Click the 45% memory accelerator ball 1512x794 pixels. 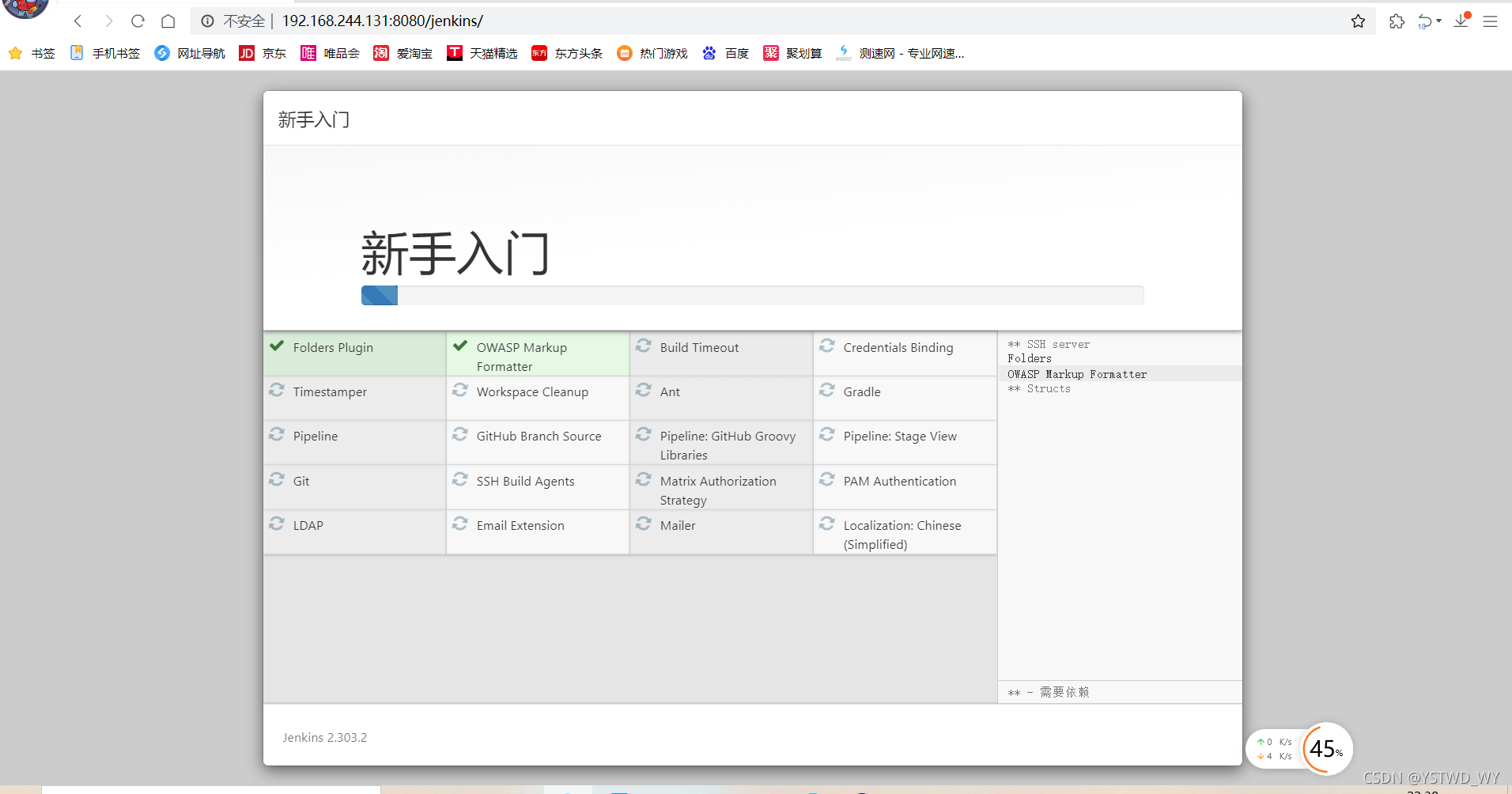pos(1327,748)
